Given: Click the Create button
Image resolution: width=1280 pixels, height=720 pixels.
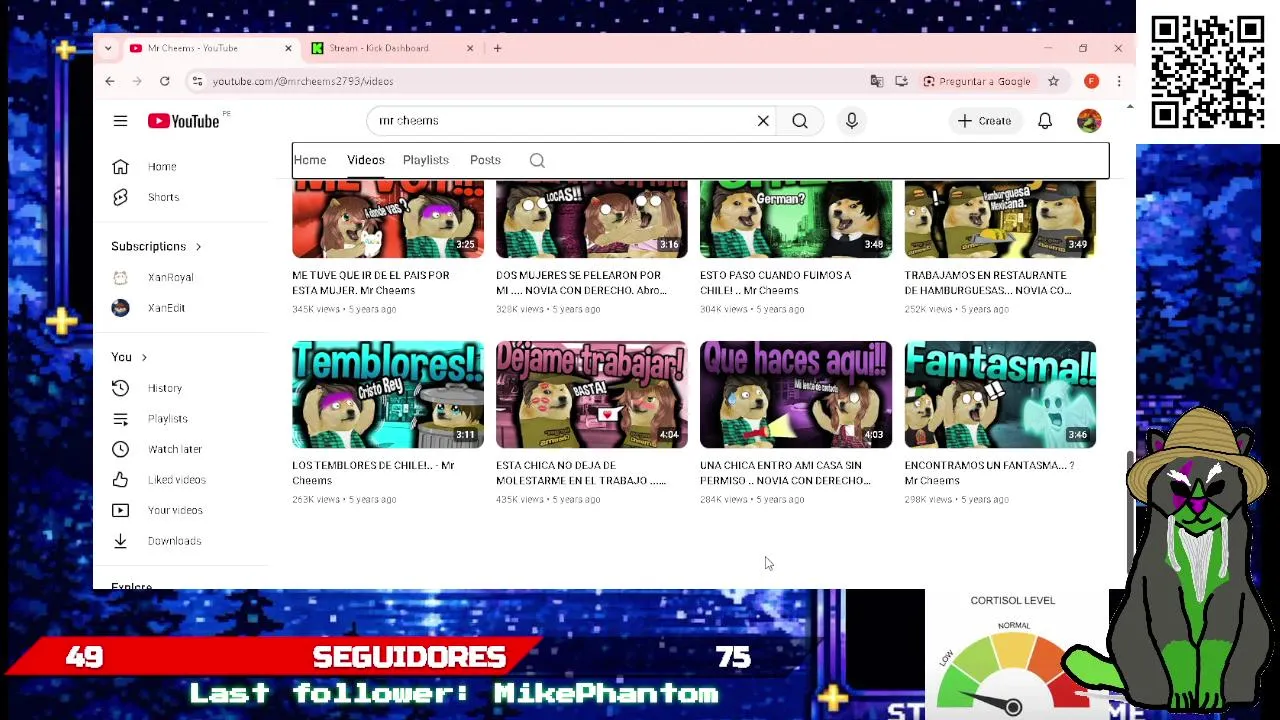Looking at the screenshot, I should [x=984, y=121].
